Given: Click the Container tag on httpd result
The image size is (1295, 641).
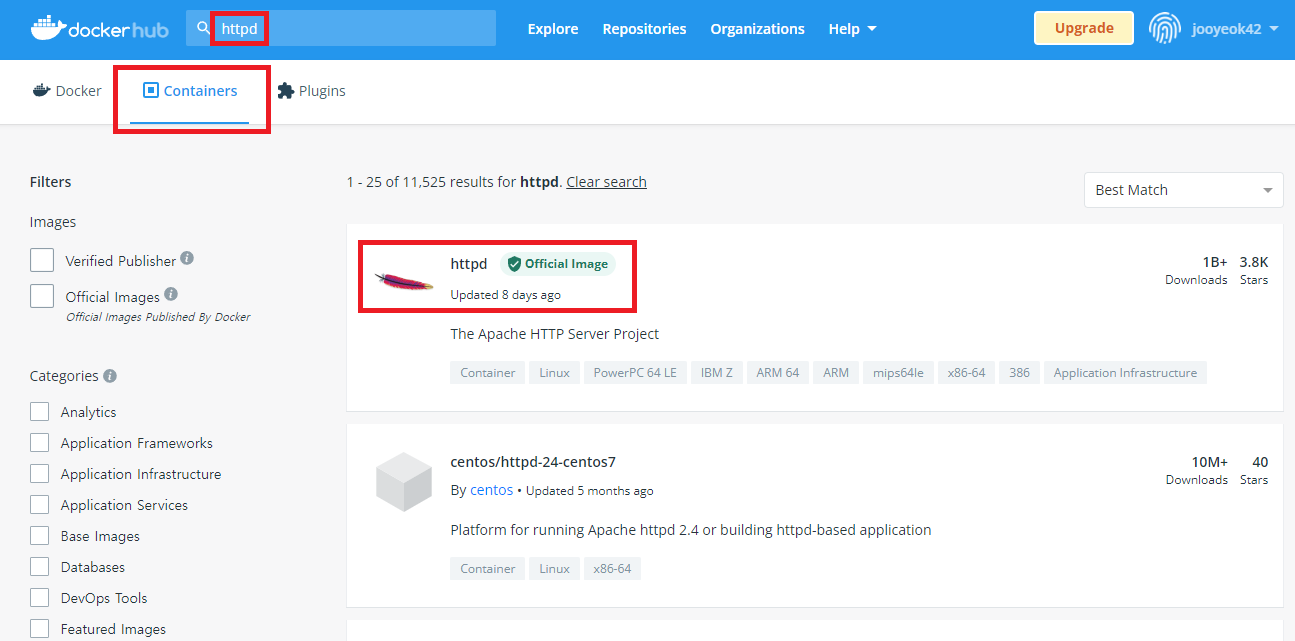Looking at the screenshot, I should pos(488,373).
